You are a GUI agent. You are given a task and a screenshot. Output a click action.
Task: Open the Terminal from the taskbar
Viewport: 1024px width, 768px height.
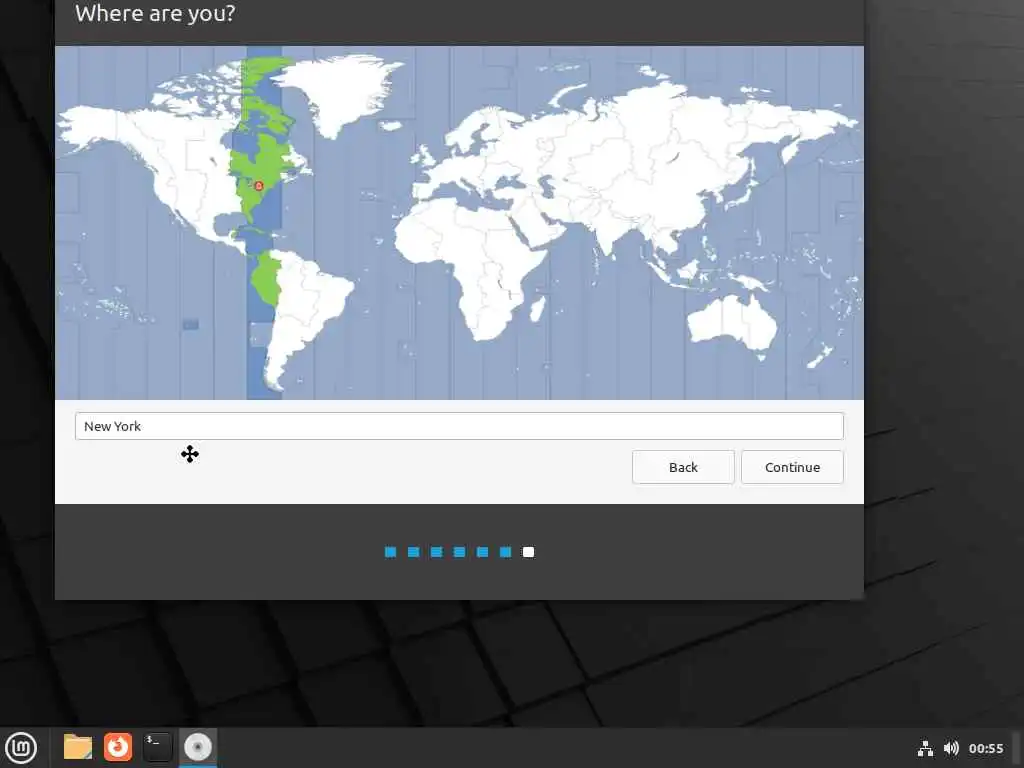[157, 746]
